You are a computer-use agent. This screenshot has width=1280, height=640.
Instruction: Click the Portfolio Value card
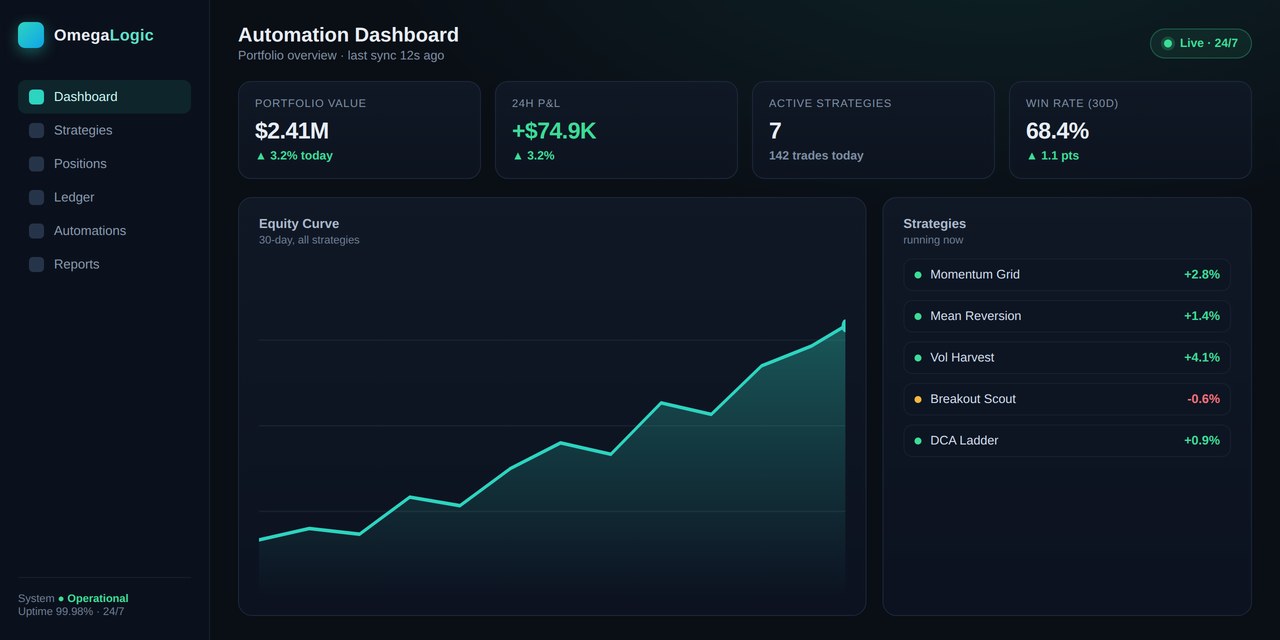[359, 130]
